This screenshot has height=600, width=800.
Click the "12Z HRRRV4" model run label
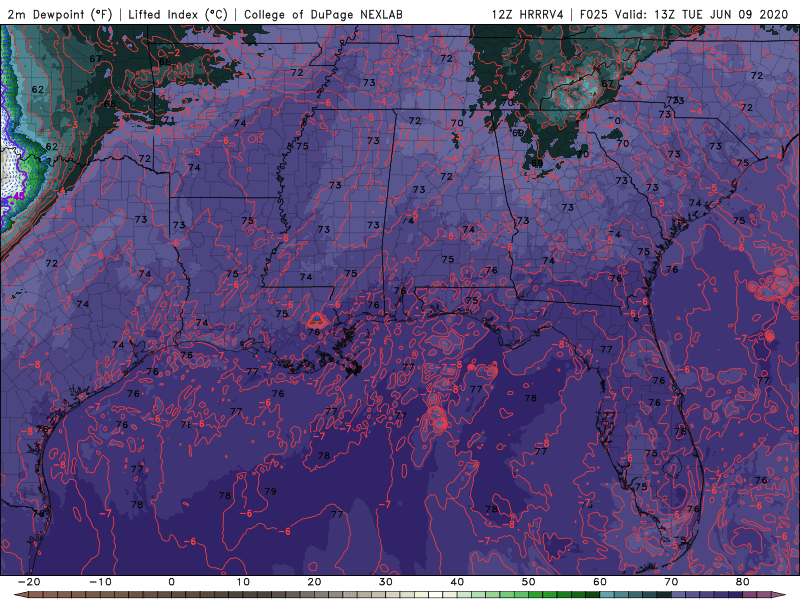[528, 14]
